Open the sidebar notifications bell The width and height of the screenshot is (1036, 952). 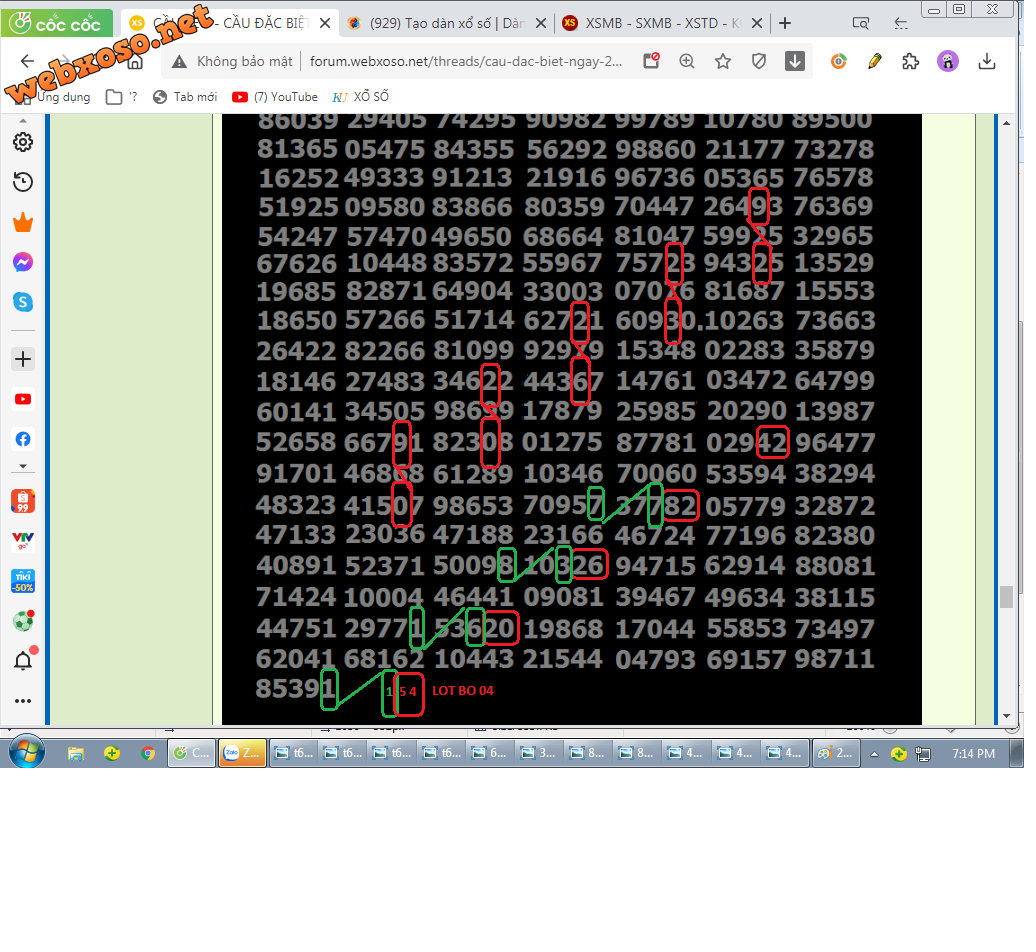coord(24,660)
